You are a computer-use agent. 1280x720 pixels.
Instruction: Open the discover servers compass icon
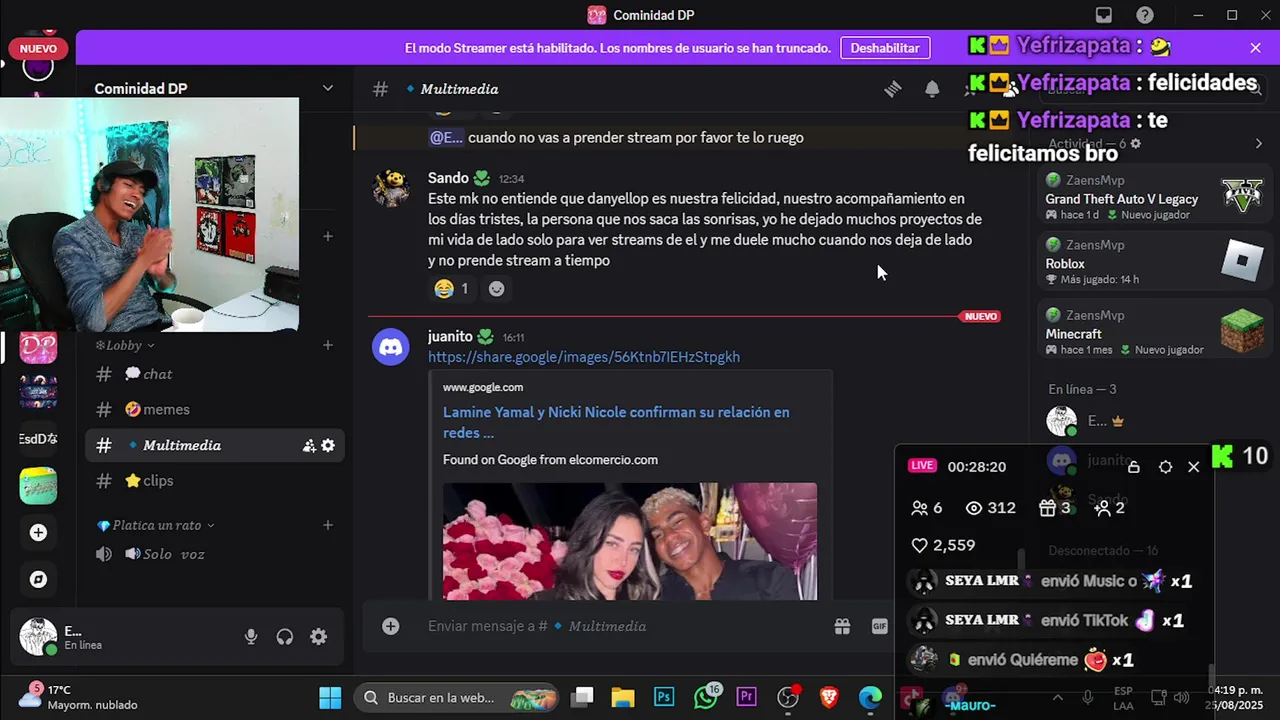[x=38, y=579]
